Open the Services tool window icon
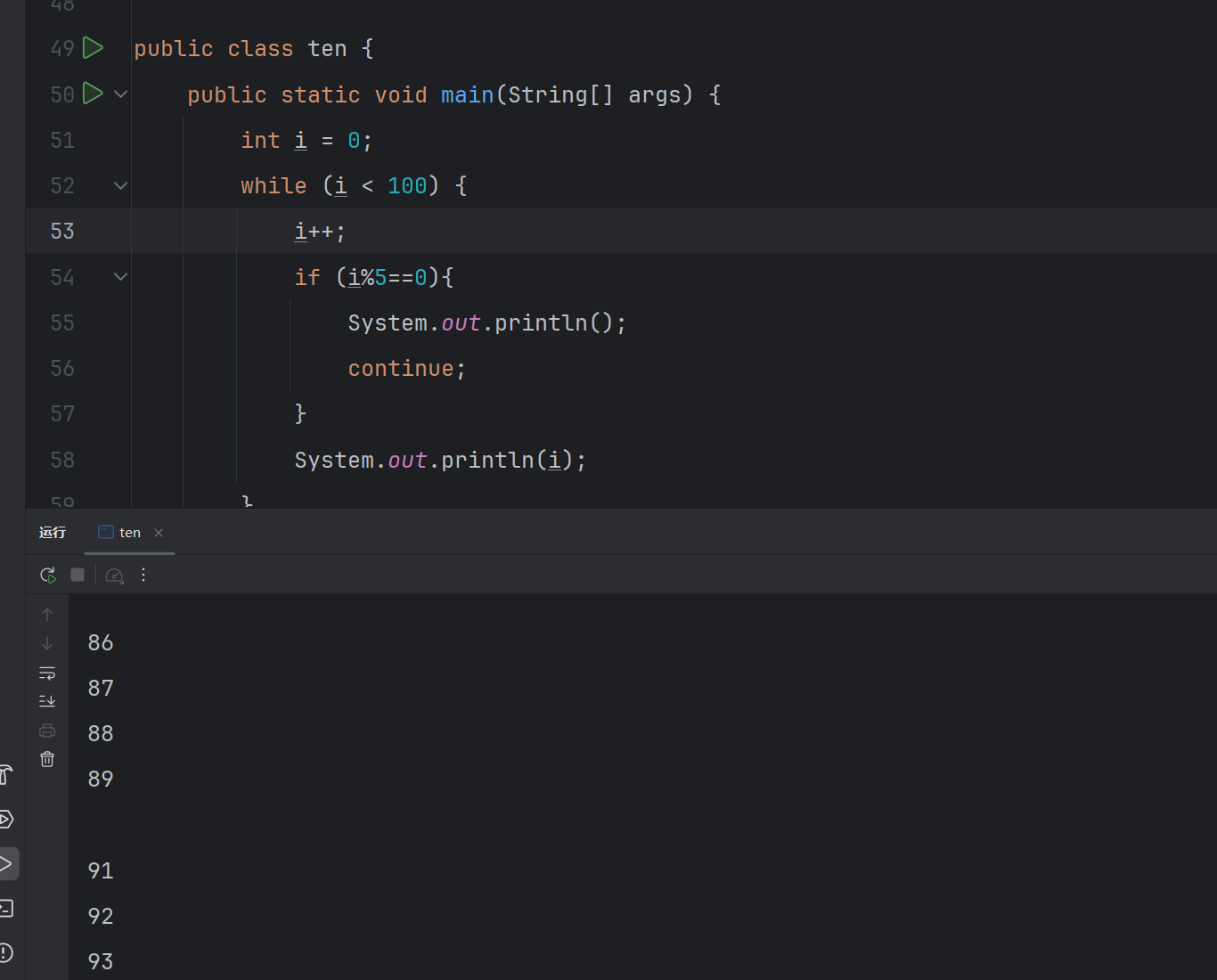1217x980 pixels. (6, 820)
